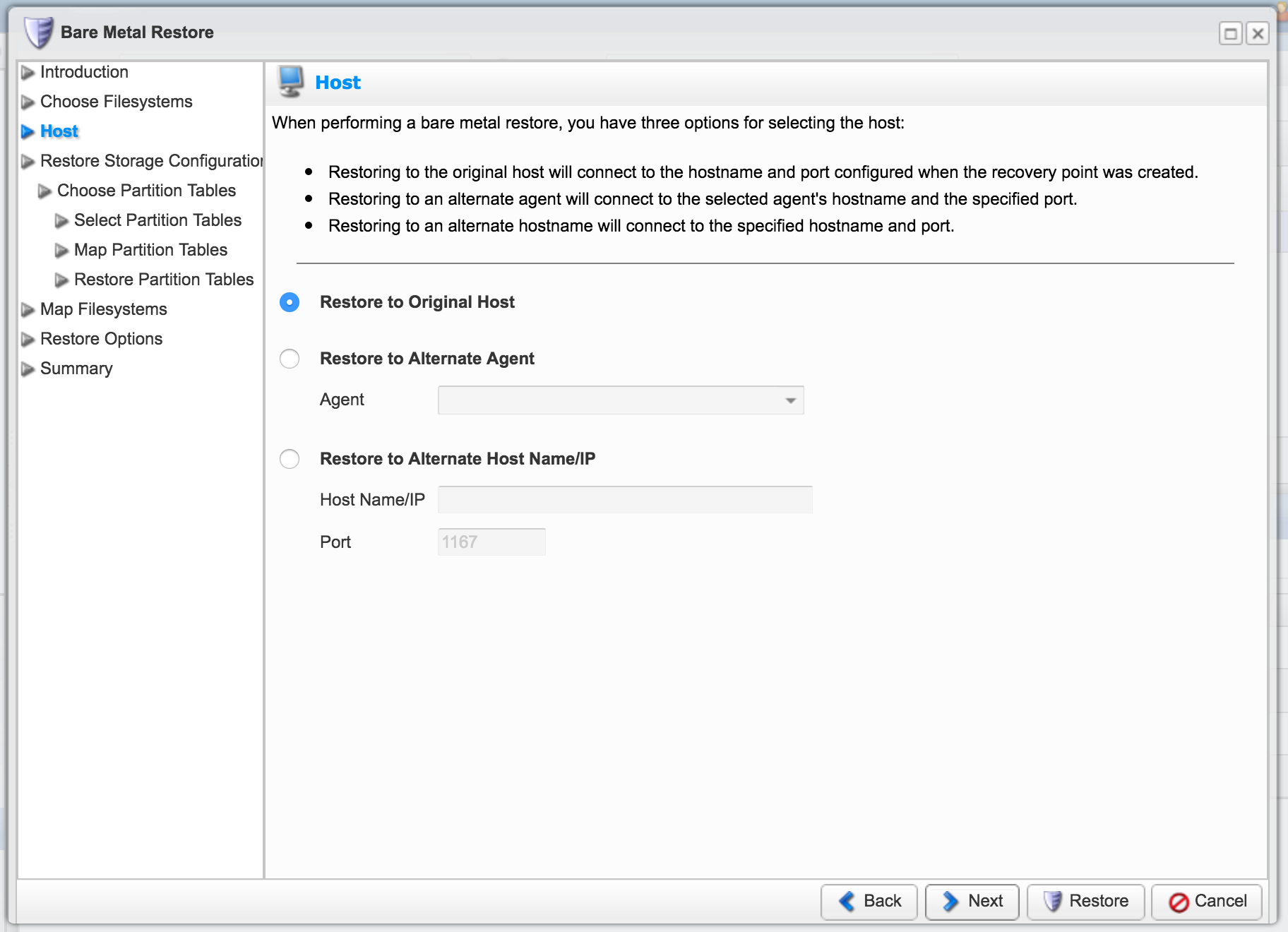Click the shield icon on Restore button
Viewport: 1288px width, 932px height.
point(1052,901)
